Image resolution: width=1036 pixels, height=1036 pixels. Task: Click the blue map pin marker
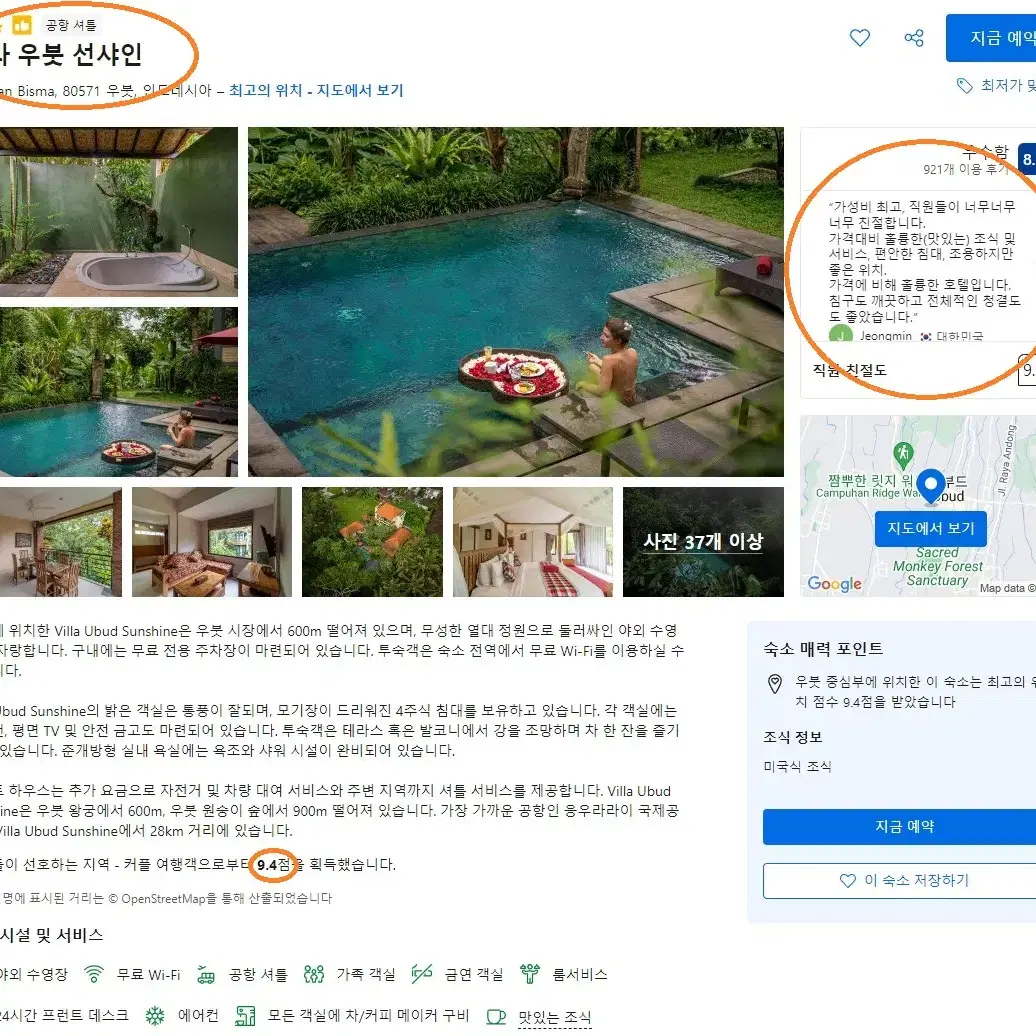point(931,486)
